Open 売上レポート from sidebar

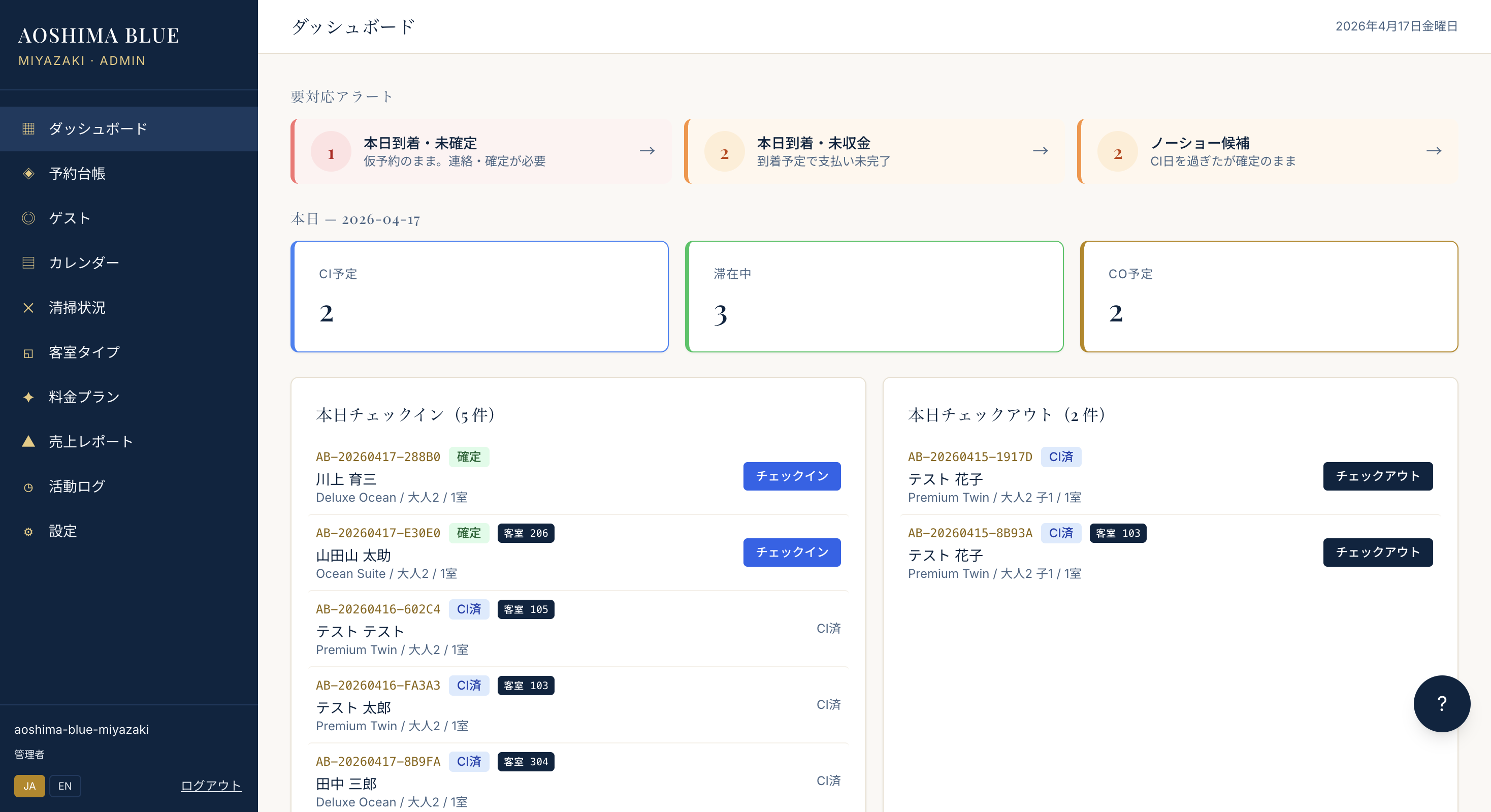pos(129,442)
